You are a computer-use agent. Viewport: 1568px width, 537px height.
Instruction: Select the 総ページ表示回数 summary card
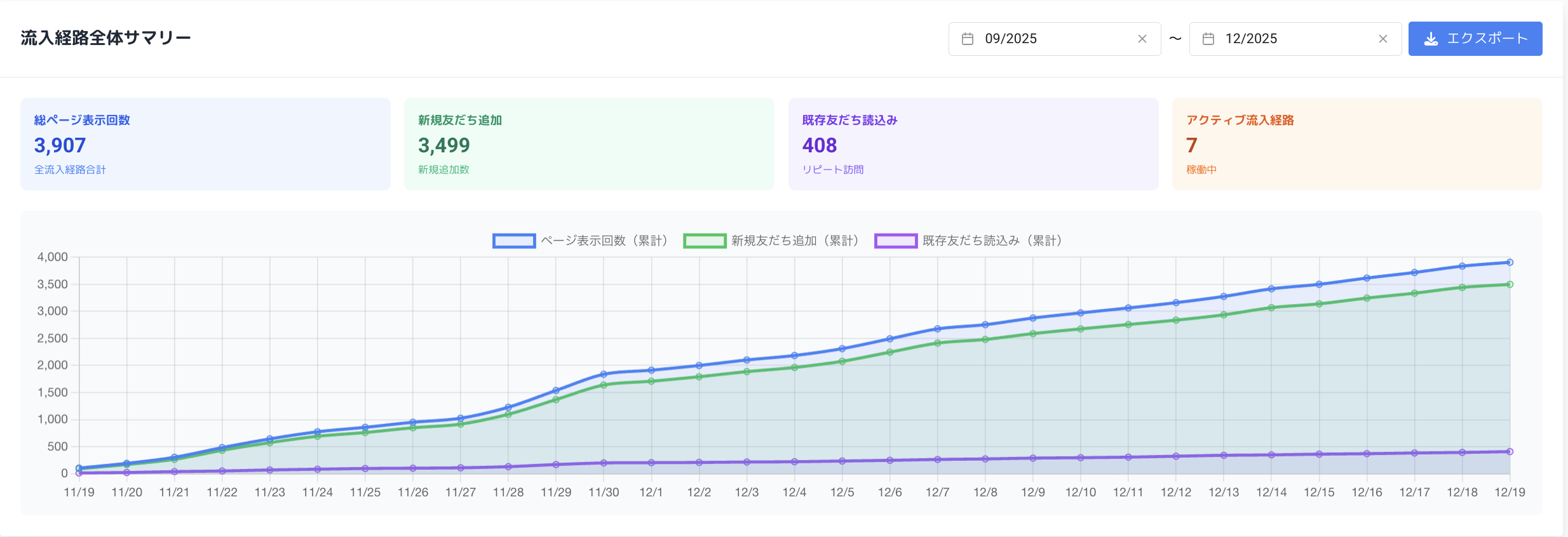(205, 144)
